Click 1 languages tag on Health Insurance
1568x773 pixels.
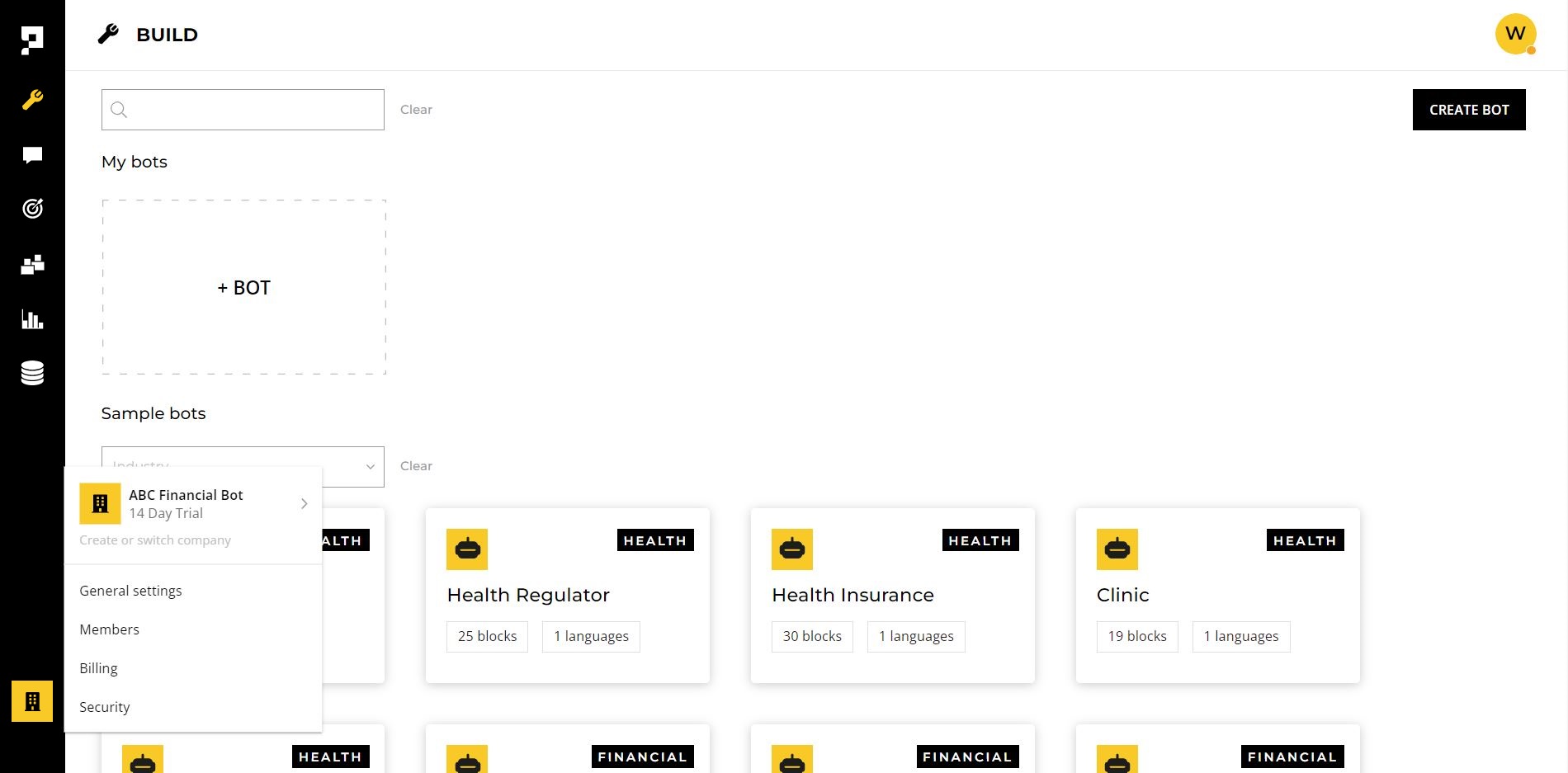tap(916, 637)
